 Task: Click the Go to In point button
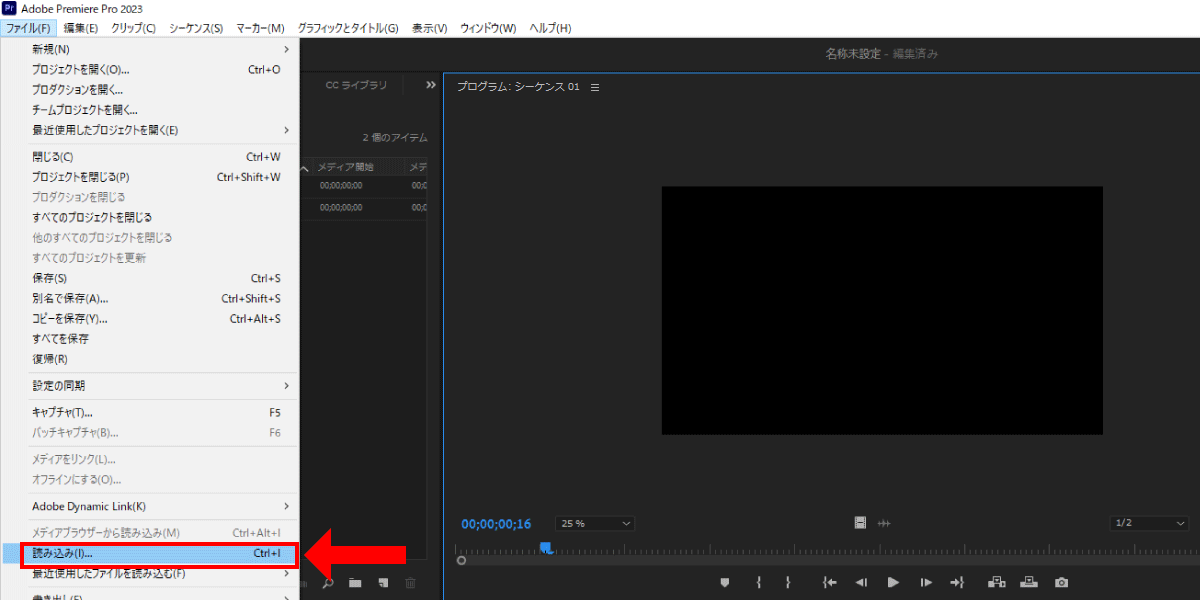(829, 582)
